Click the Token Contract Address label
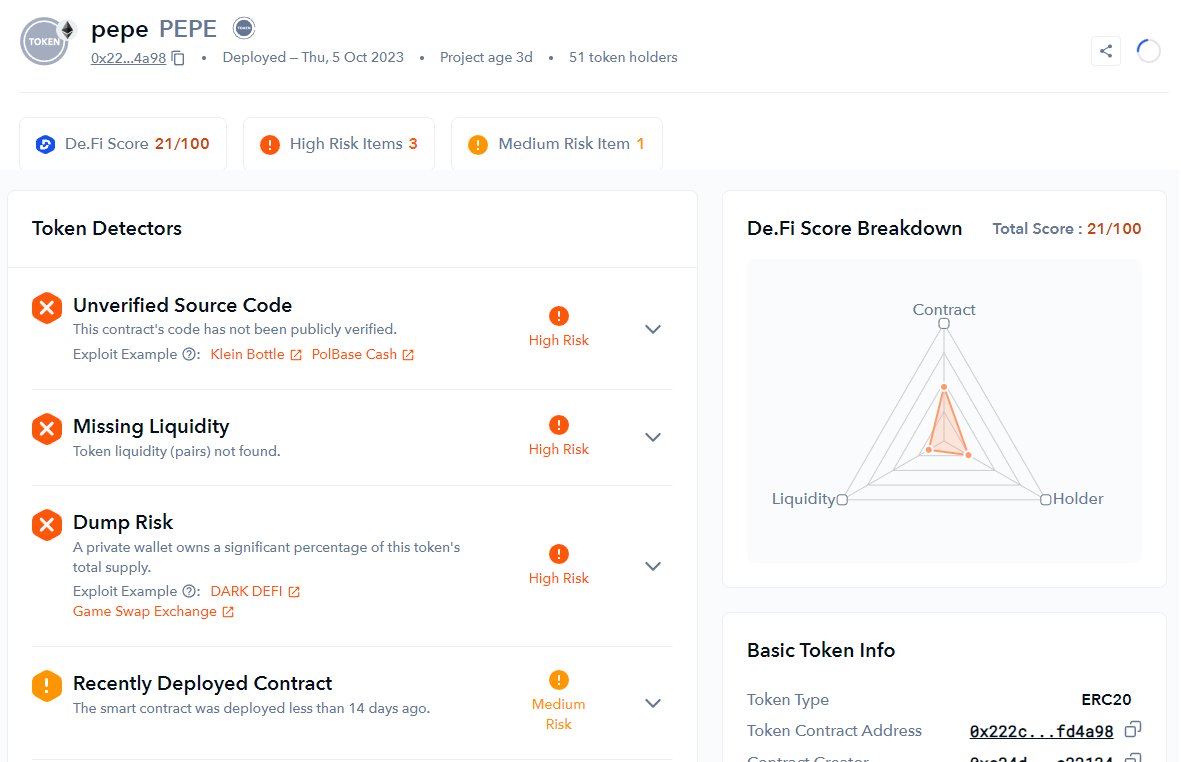The image size is (1181, 762). click(x=835, y=730)
